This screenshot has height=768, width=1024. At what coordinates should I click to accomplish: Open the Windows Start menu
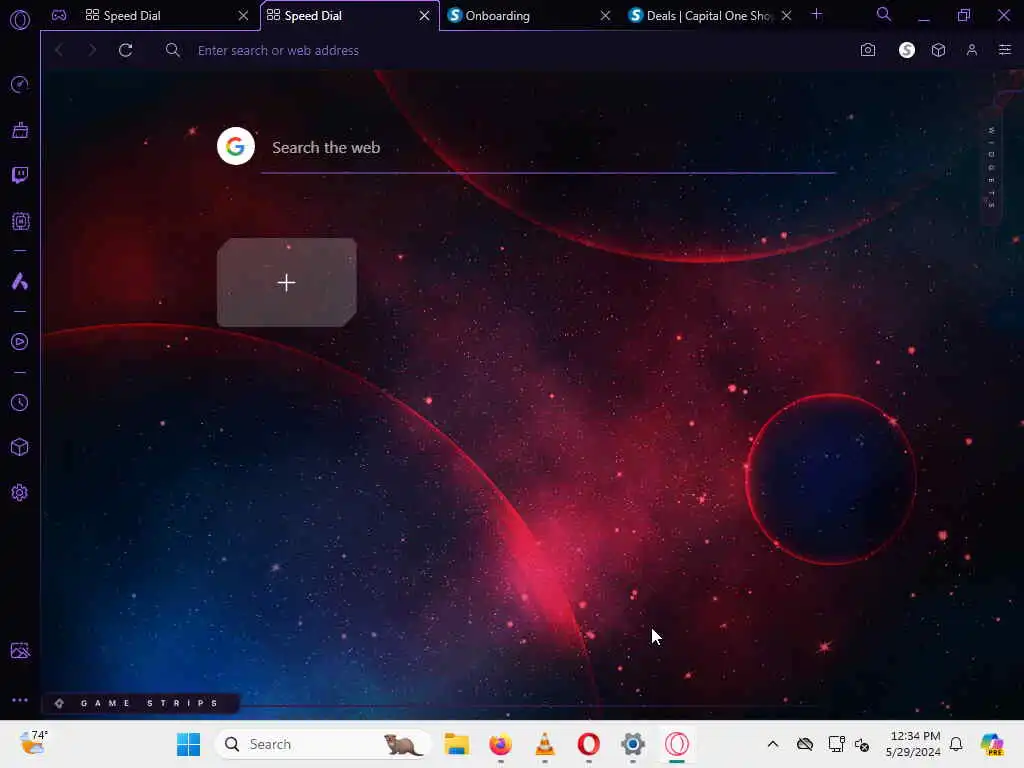189,744
